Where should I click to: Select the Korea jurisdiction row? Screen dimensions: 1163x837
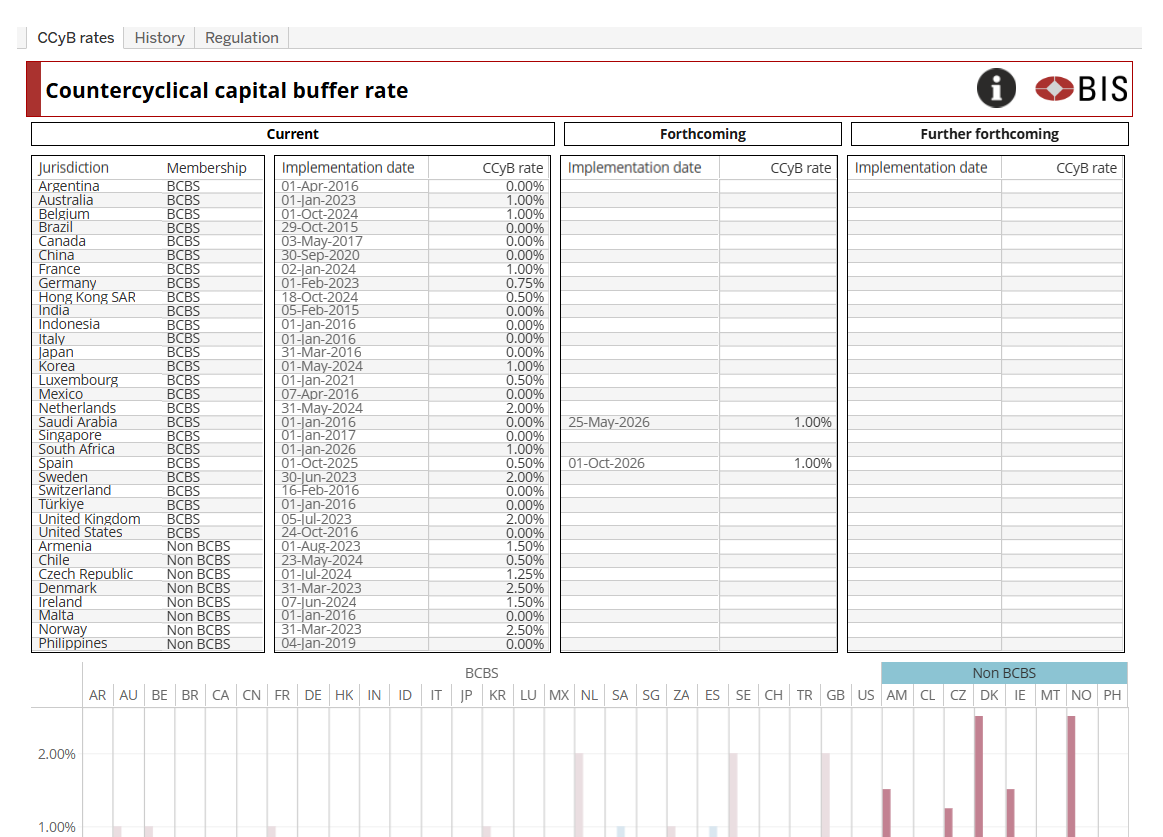[x=148, y=367]
